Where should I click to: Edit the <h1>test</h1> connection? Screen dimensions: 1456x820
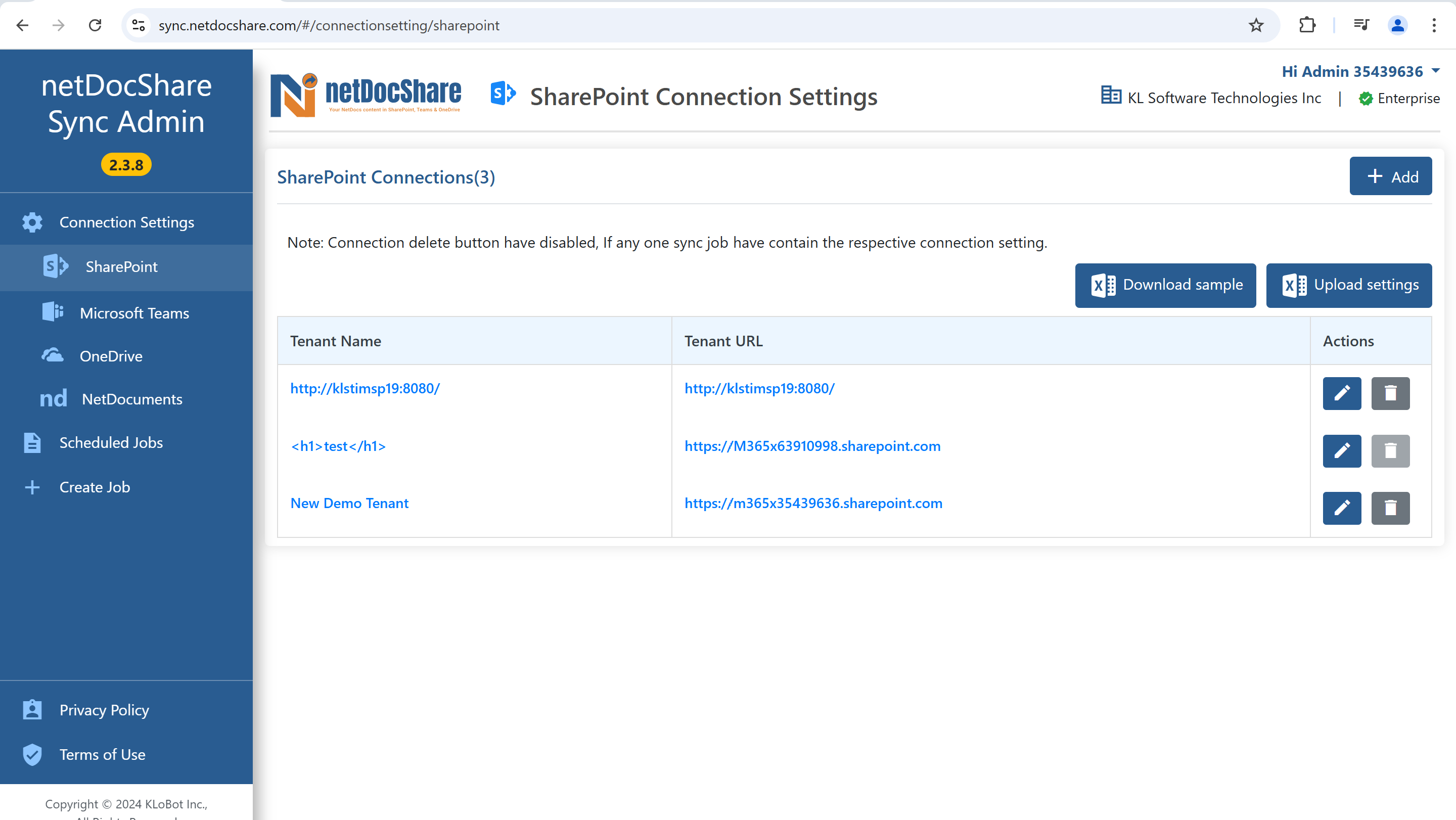coord(1342,451)
